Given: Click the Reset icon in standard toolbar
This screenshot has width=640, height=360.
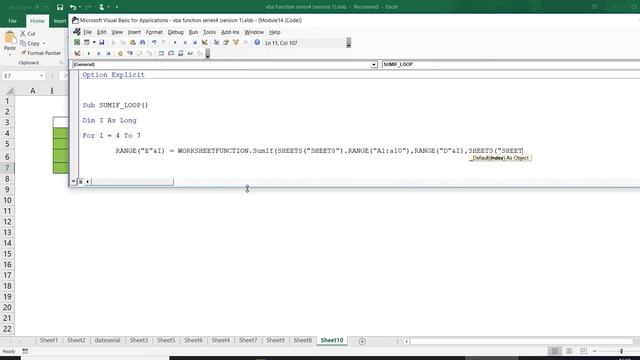Looking at the screenshot, I should [x=195, y=42].
